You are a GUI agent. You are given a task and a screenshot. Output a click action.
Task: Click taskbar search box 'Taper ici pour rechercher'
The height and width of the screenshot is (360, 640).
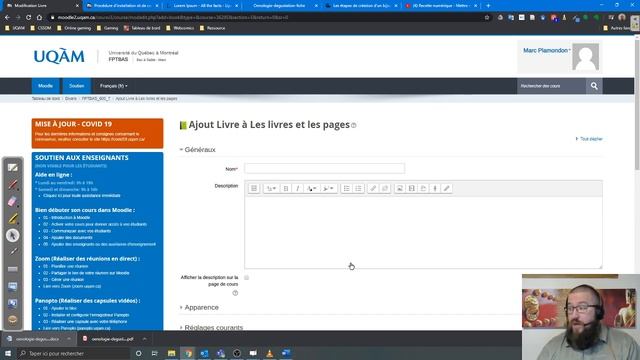[73, 353]
